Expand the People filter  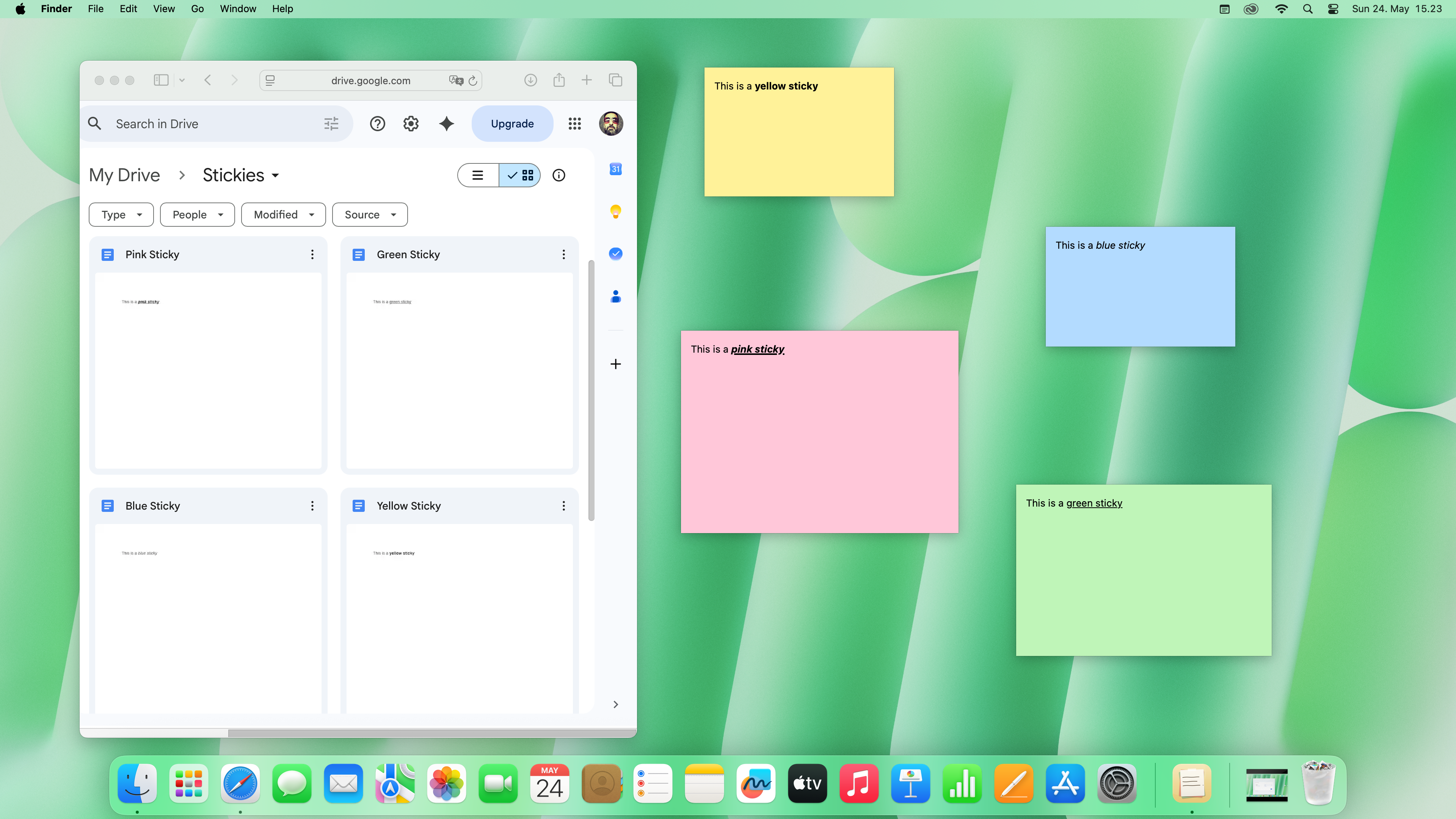(x=197, y=215)
